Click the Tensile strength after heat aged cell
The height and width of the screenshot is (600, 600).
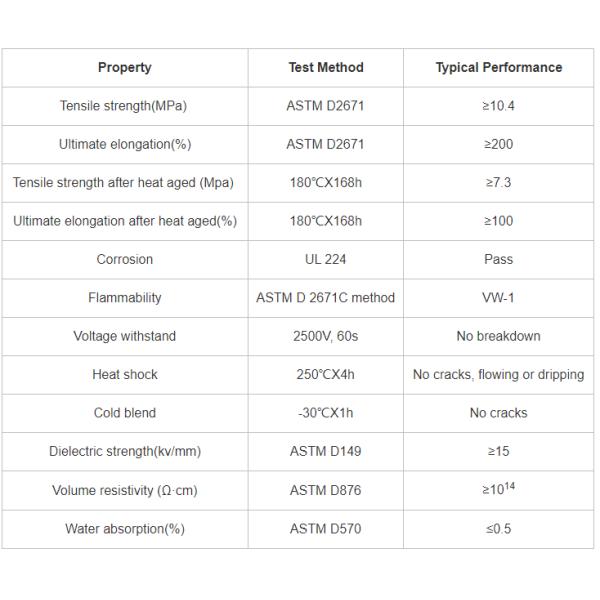pos(125,183)
